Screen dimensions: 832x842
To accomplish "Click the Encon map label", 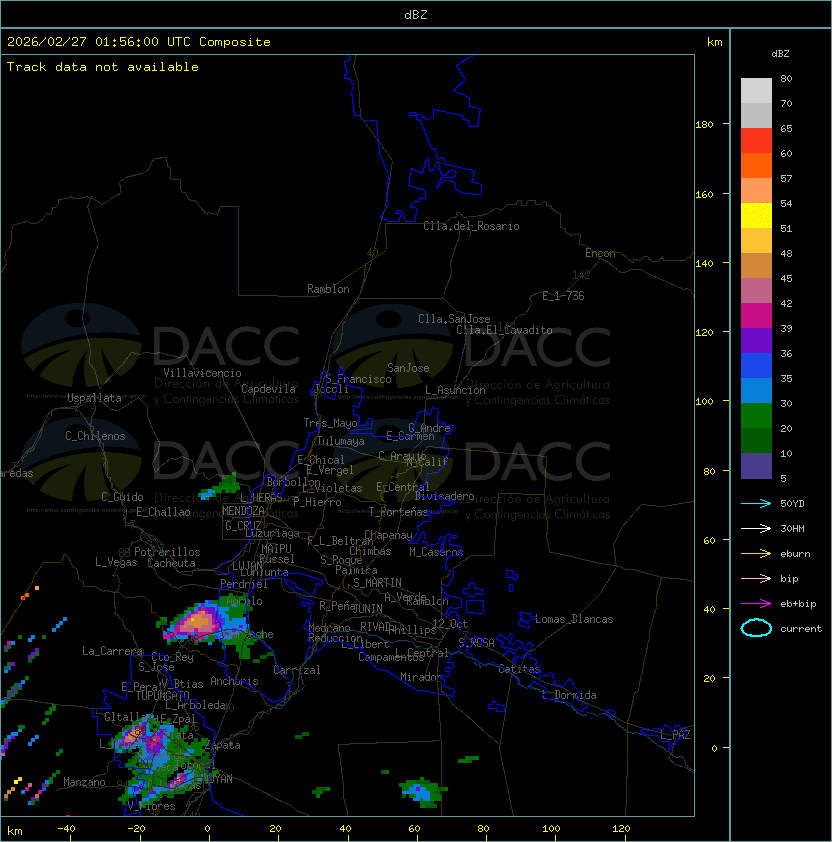I will click(x=600, y=253).
